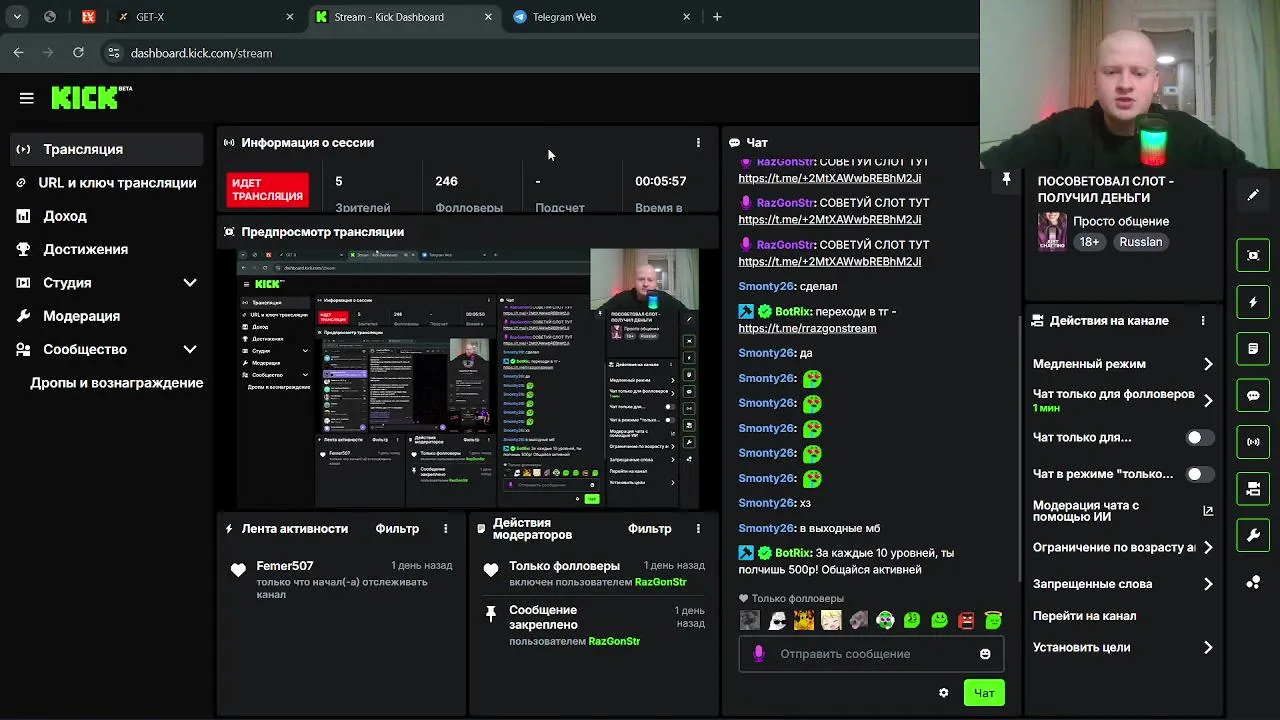
Task: Switch to the Telegram Web browser tab
Action: [x=602, y=17]
